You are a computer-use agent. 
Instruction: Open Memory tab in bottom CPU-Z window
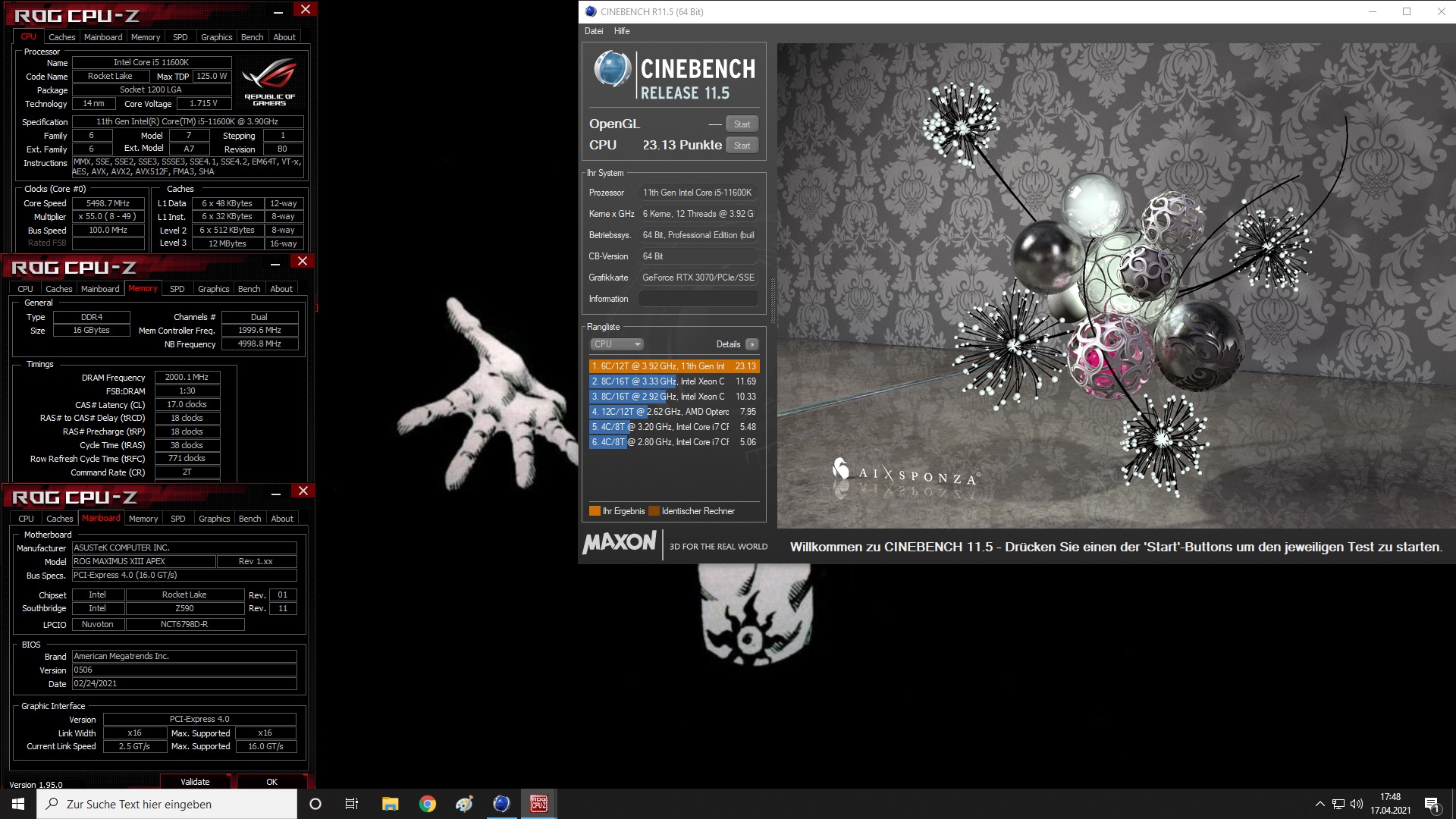tap(143, 519)
